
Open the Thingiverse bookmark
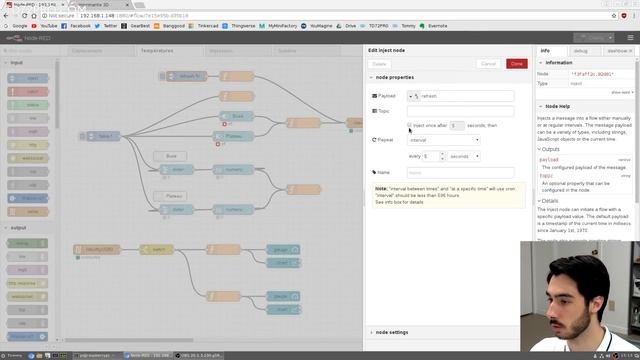pos(239,26)
